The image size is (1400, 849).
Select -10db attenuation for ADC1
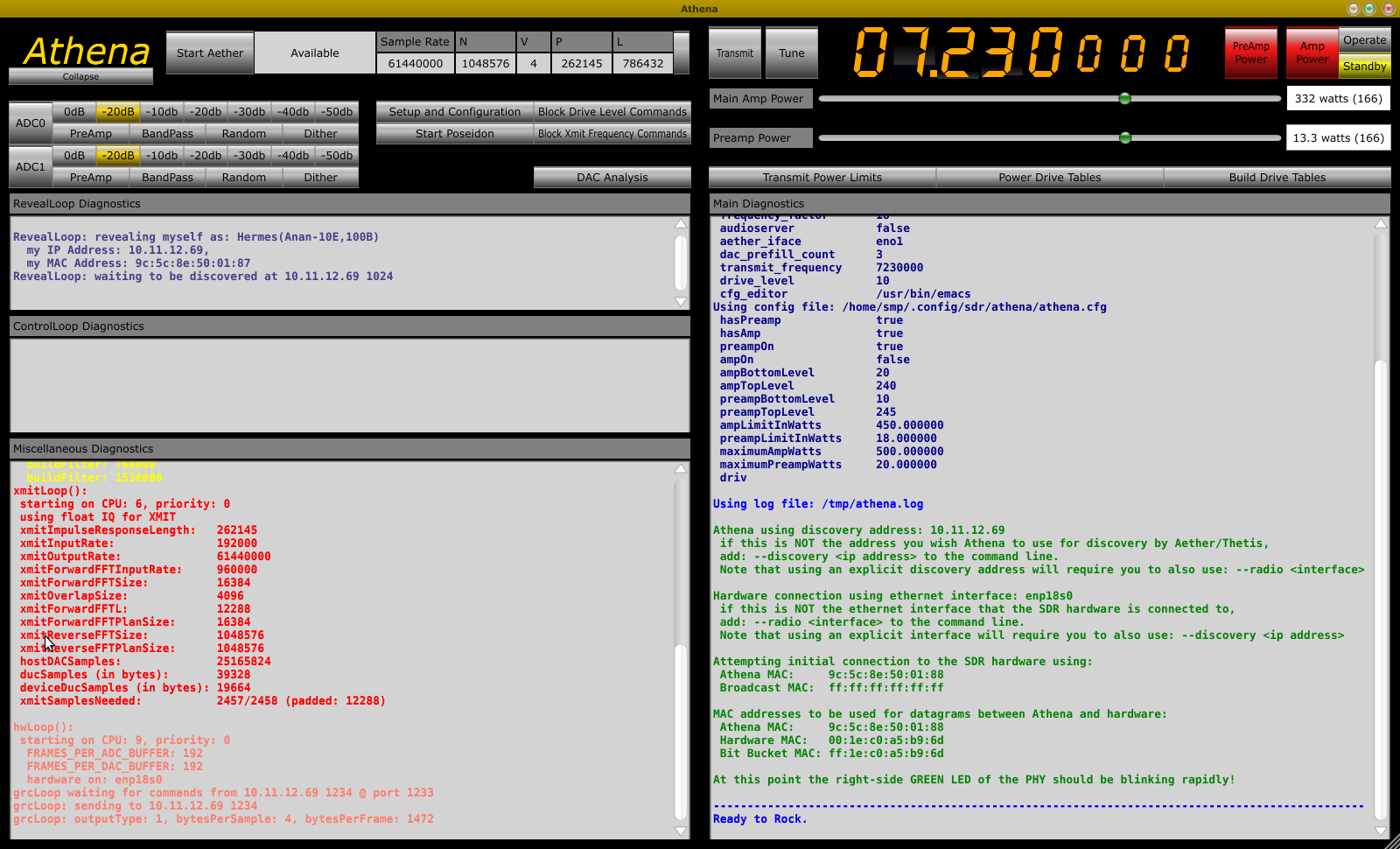tap(162, 156)
